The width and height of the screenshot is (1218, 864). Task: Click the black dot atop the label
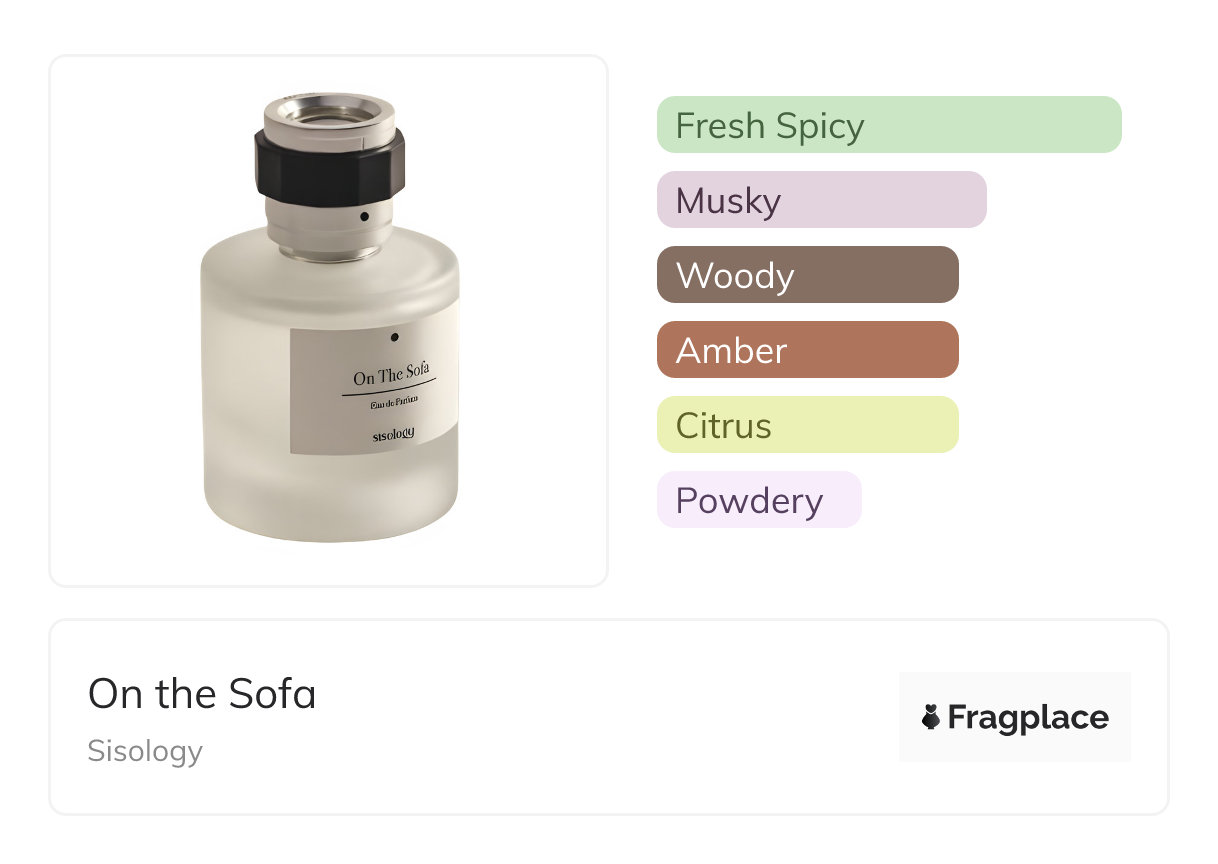[394, 337]
